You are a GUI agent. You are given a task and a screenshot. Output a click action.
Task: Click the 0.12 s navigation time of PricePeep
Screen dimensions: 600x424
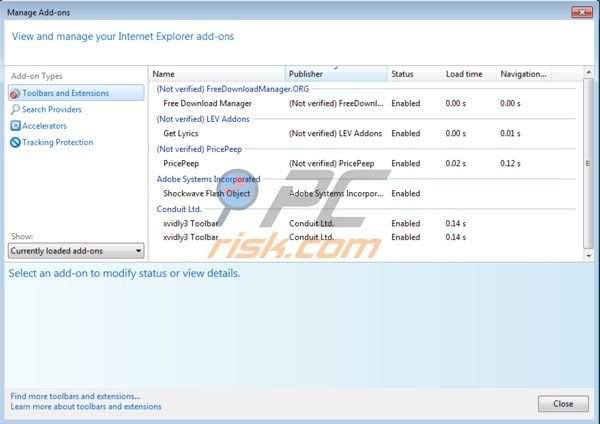pos(510,163)
